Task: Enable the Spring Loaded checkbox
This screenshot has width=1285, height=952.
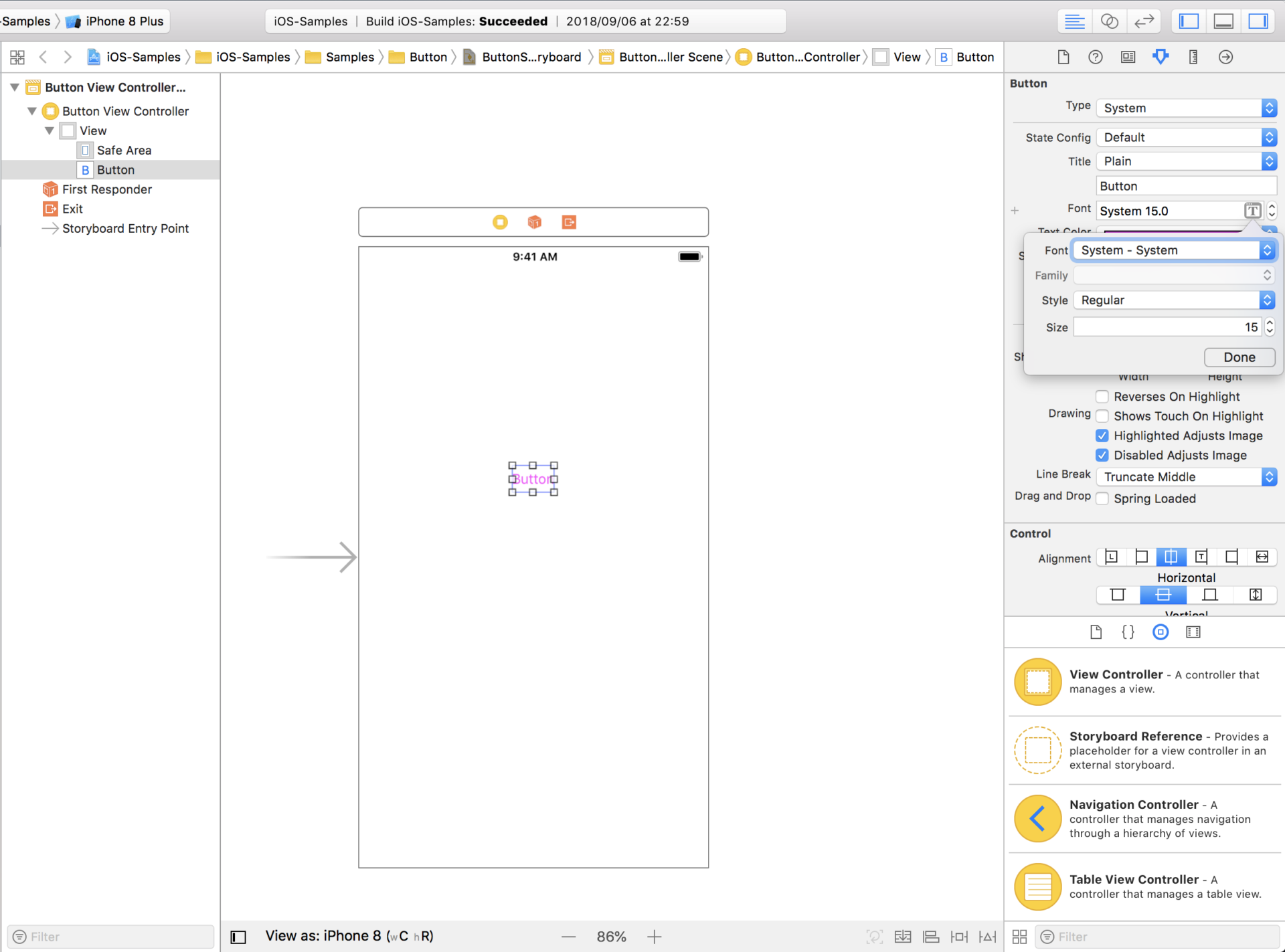Action: click(1102, 498)
